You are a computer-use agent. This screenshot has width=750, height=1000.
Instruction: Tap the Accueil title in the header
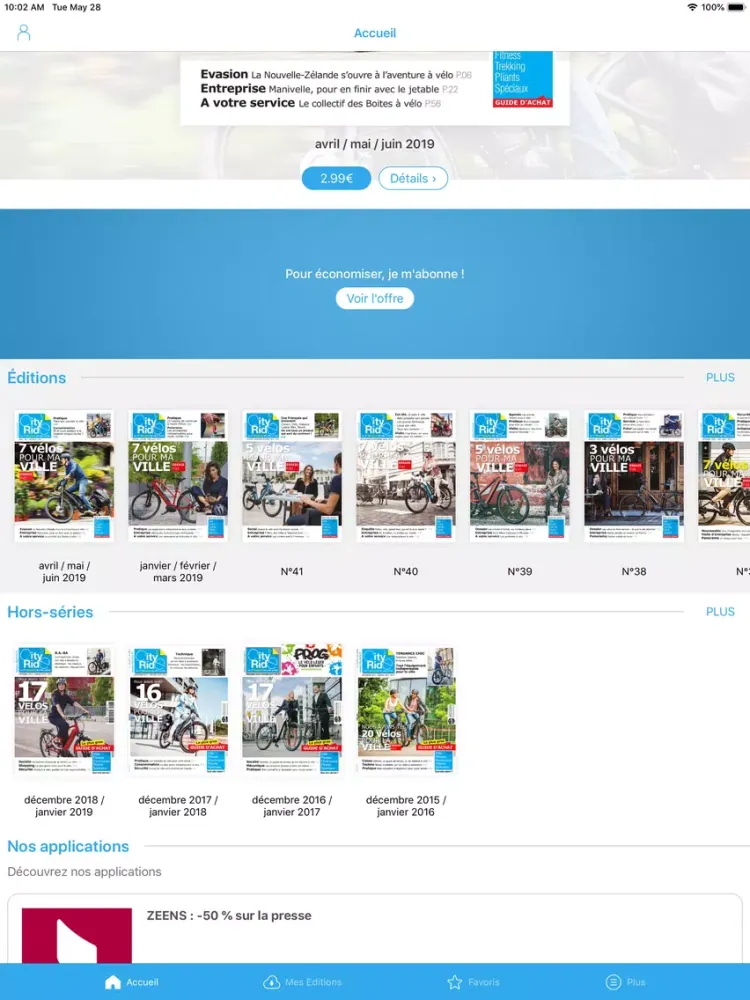(375, 33)
